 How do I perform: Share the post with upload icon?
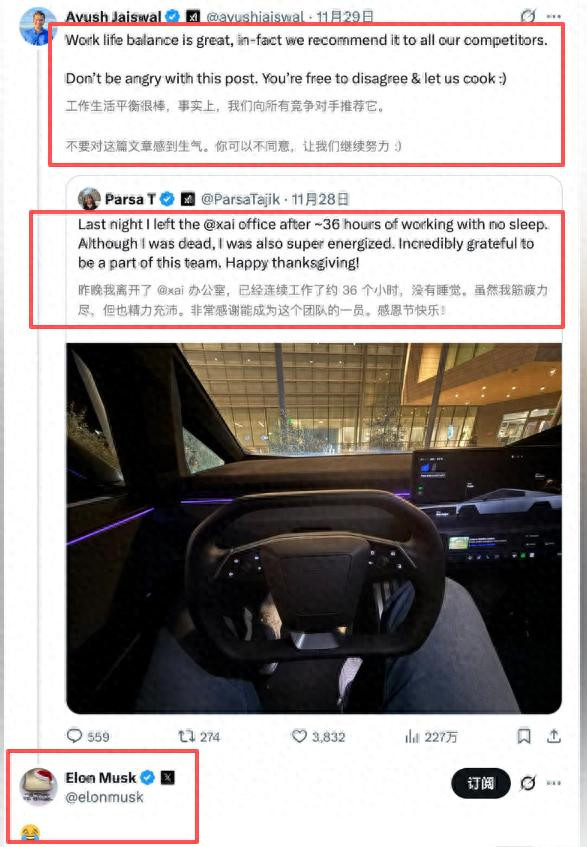[554, 736]
